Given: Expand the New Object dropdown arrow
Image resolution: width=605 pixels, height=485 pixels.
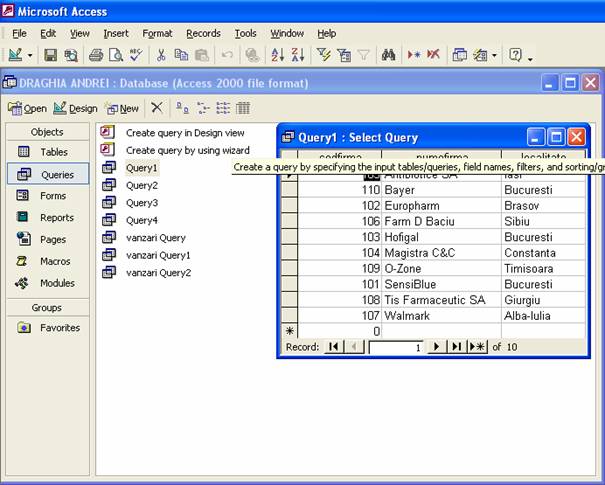Looking at the screenshot, I should [494, 56].
